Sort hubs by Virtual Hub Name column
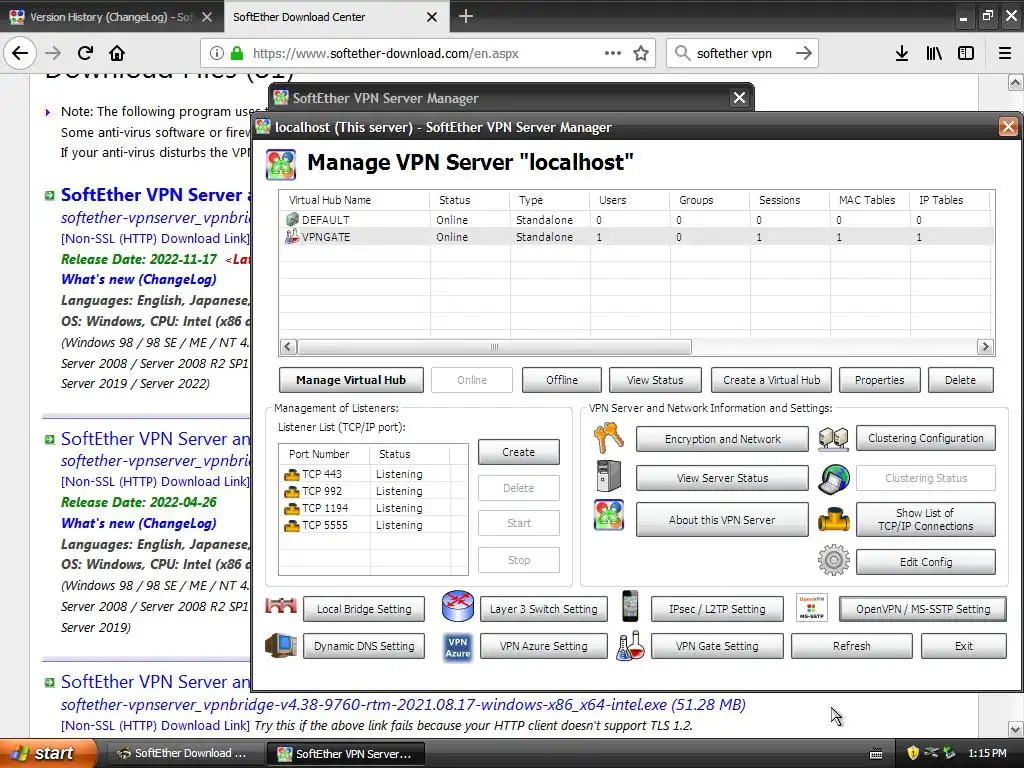The image size is (1024, 768). [x=355, y=200]
